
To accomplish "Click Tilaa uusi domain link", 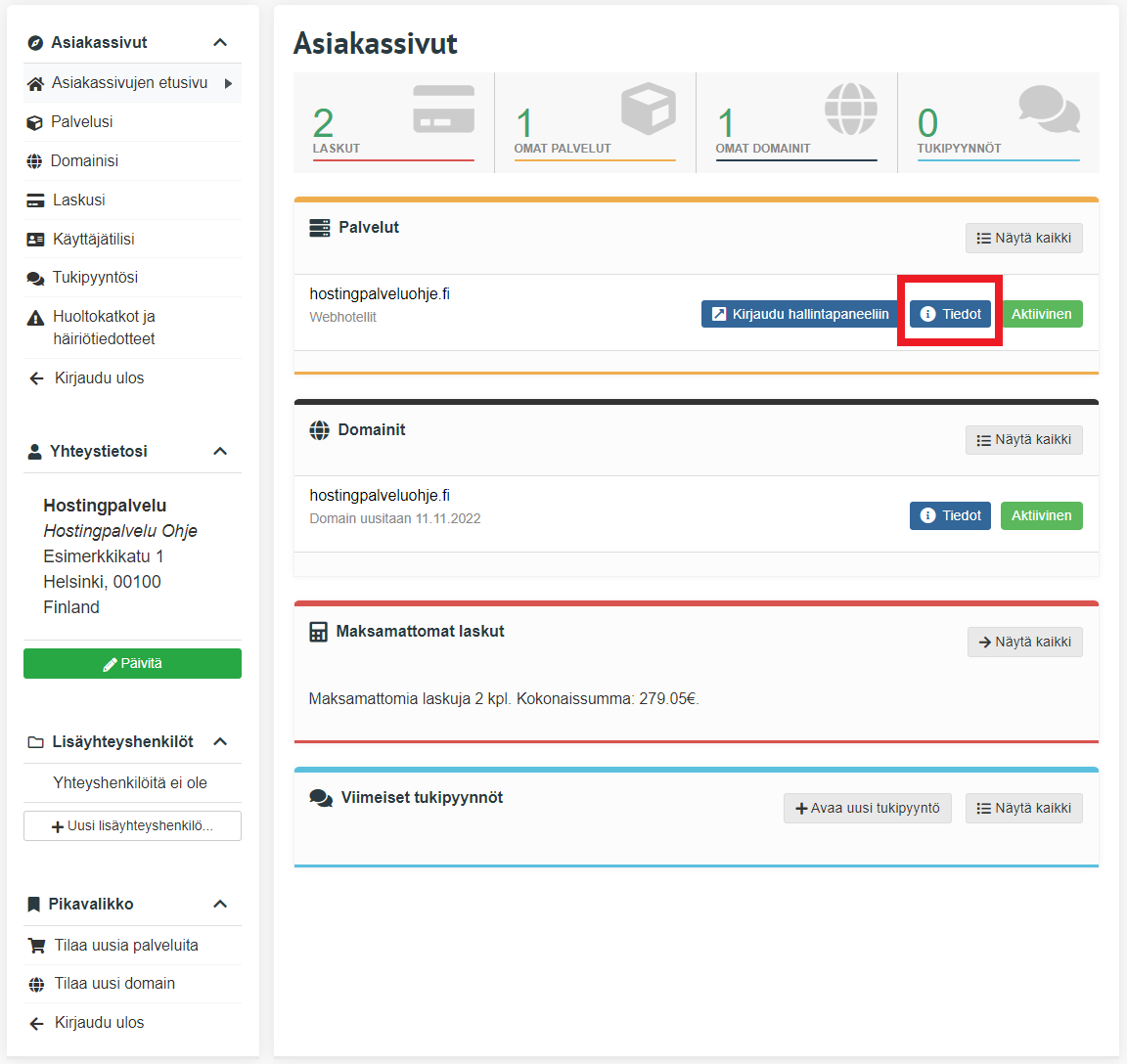I will [x=115, y=984].
